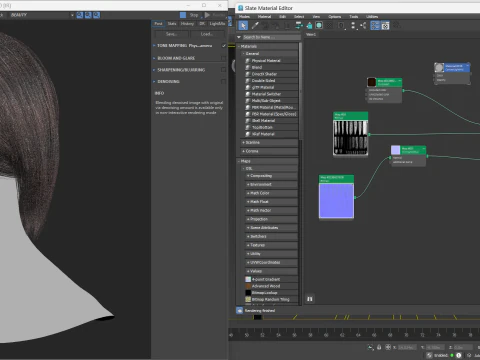Click the Render play icon
480x360 pixels.
[x=207, y=15]
